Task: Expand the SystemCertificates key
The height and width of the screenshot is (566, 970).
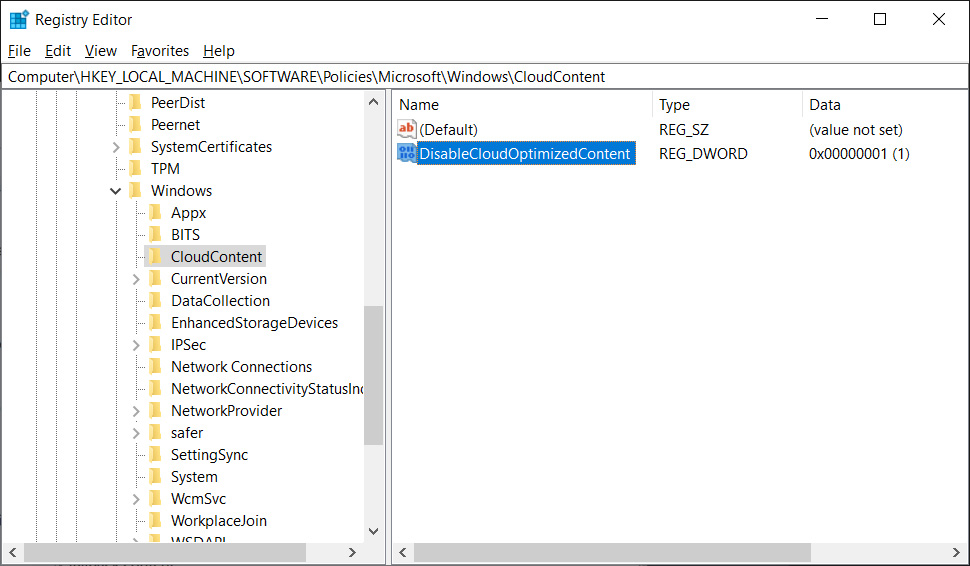Action: [116, 147]
